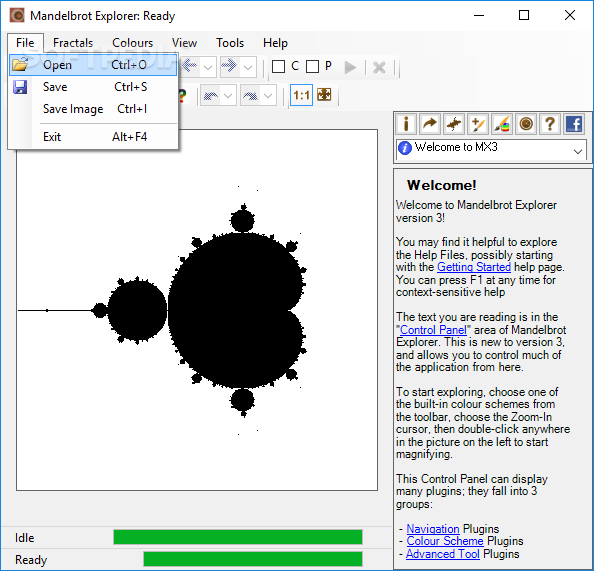Click the Facebook icon in the control panel
Screen dimensions: 594x571
574,124
